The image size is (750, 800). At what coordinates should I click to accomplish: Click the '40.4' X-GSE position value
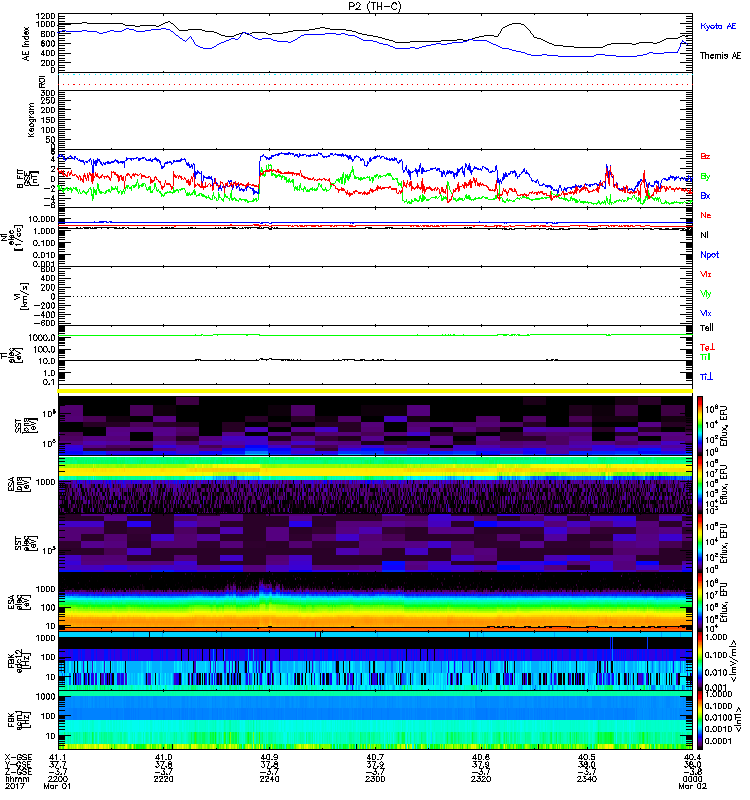coord(692,757)
